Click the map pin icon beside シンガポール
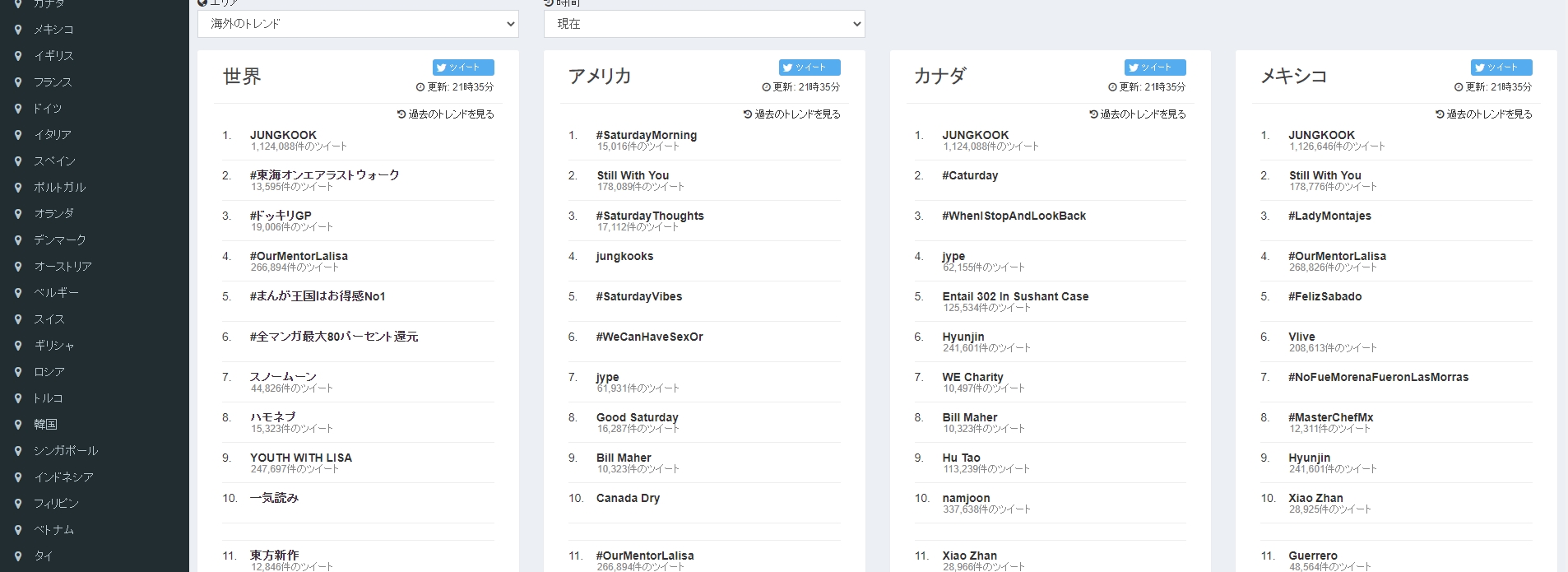Image resolution: width=1568 pixels, height=572 pixels. click(x=18, y=451)
